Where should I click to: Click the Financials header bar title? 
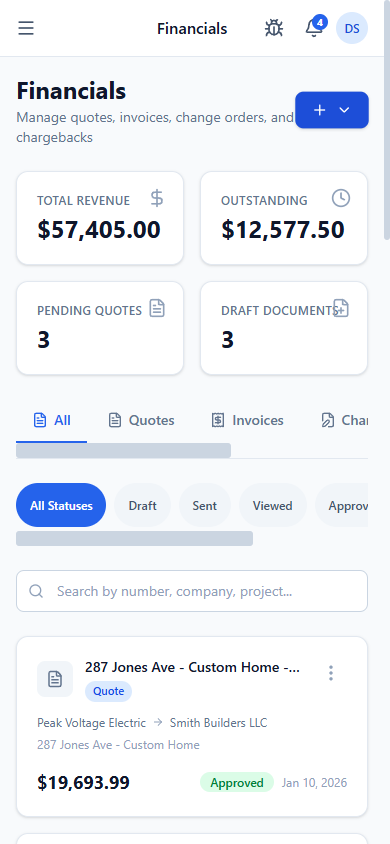point(192,28)
